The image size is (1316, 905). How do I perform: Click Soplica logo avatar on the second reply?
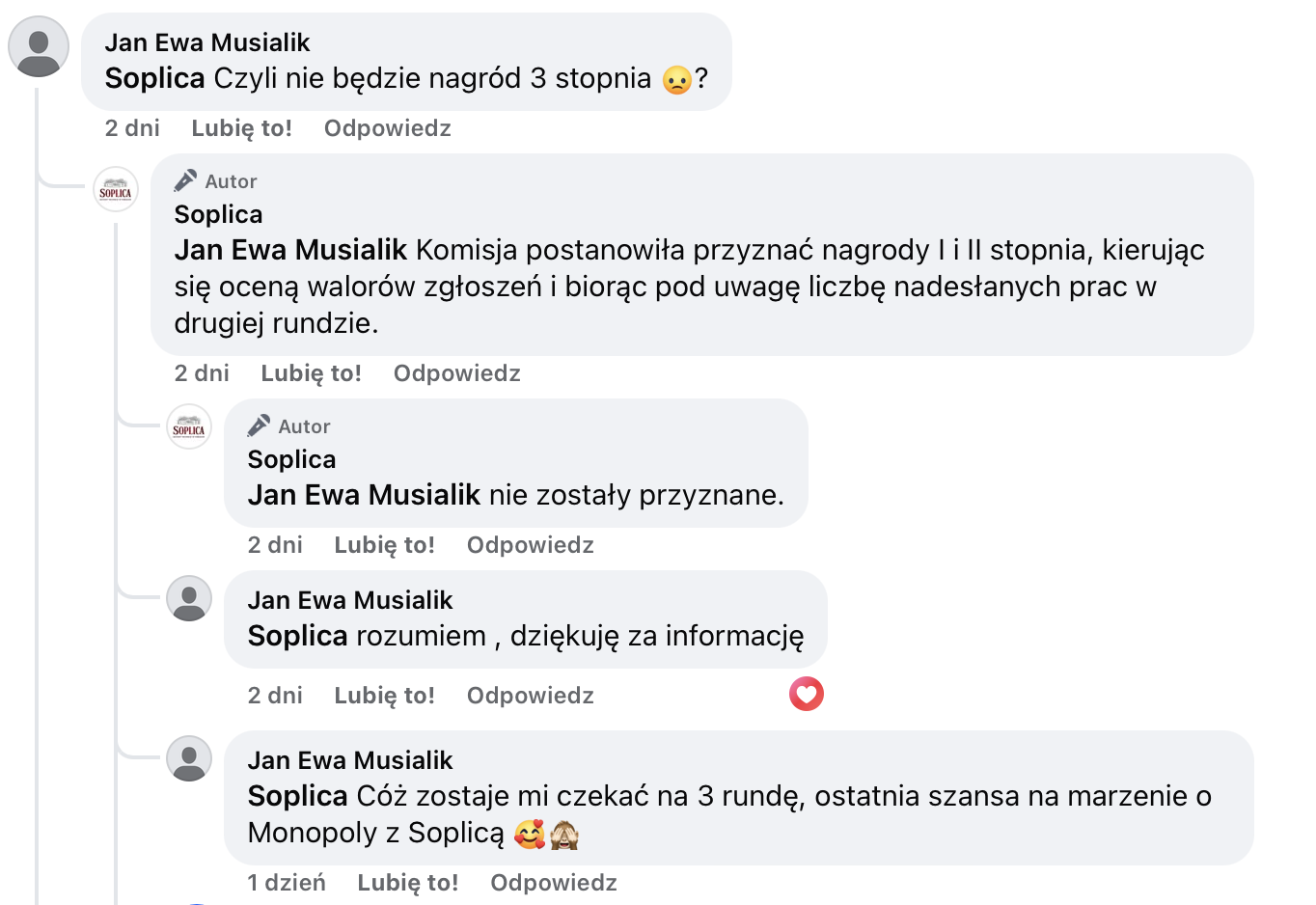pos(189,426)
